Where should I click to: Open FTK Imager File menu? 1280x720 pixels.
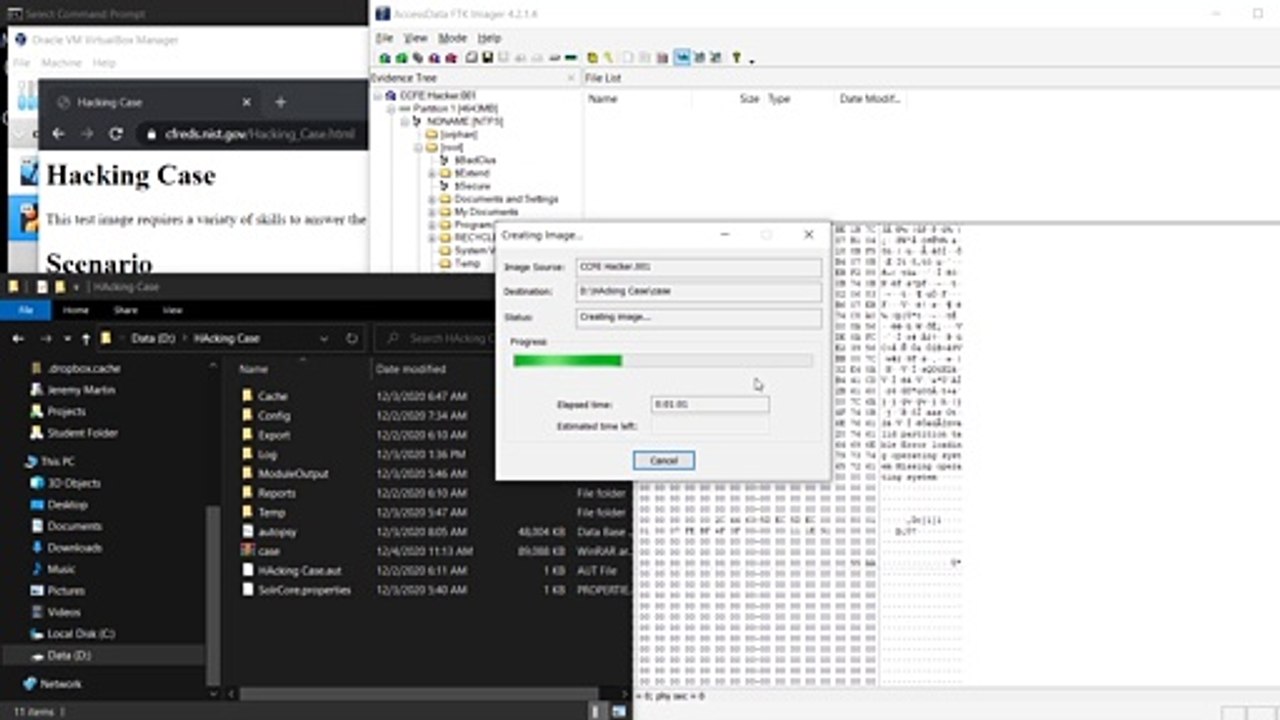tap(384, 38)
